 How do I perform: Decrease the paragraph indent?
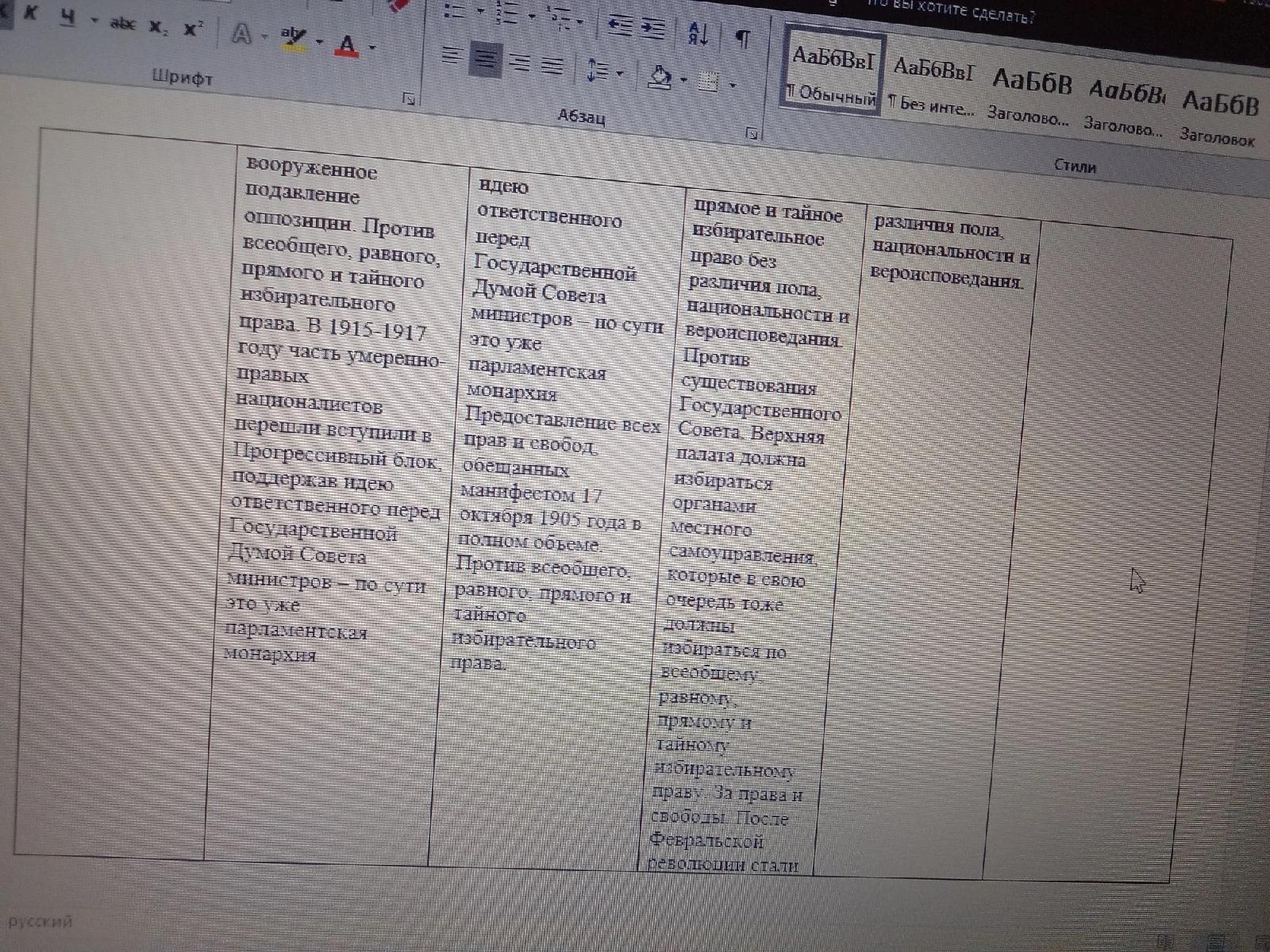click(x=620, y=26)
